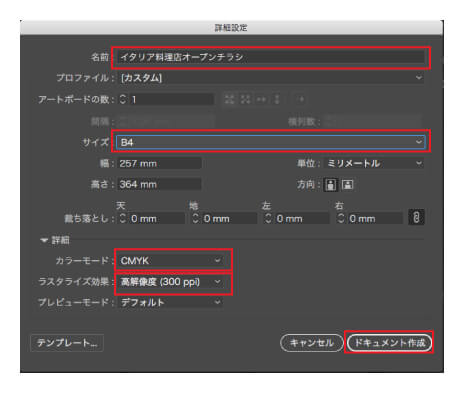
Task: Click the artboard layout direction arrow icon
Action: point(301,99)
